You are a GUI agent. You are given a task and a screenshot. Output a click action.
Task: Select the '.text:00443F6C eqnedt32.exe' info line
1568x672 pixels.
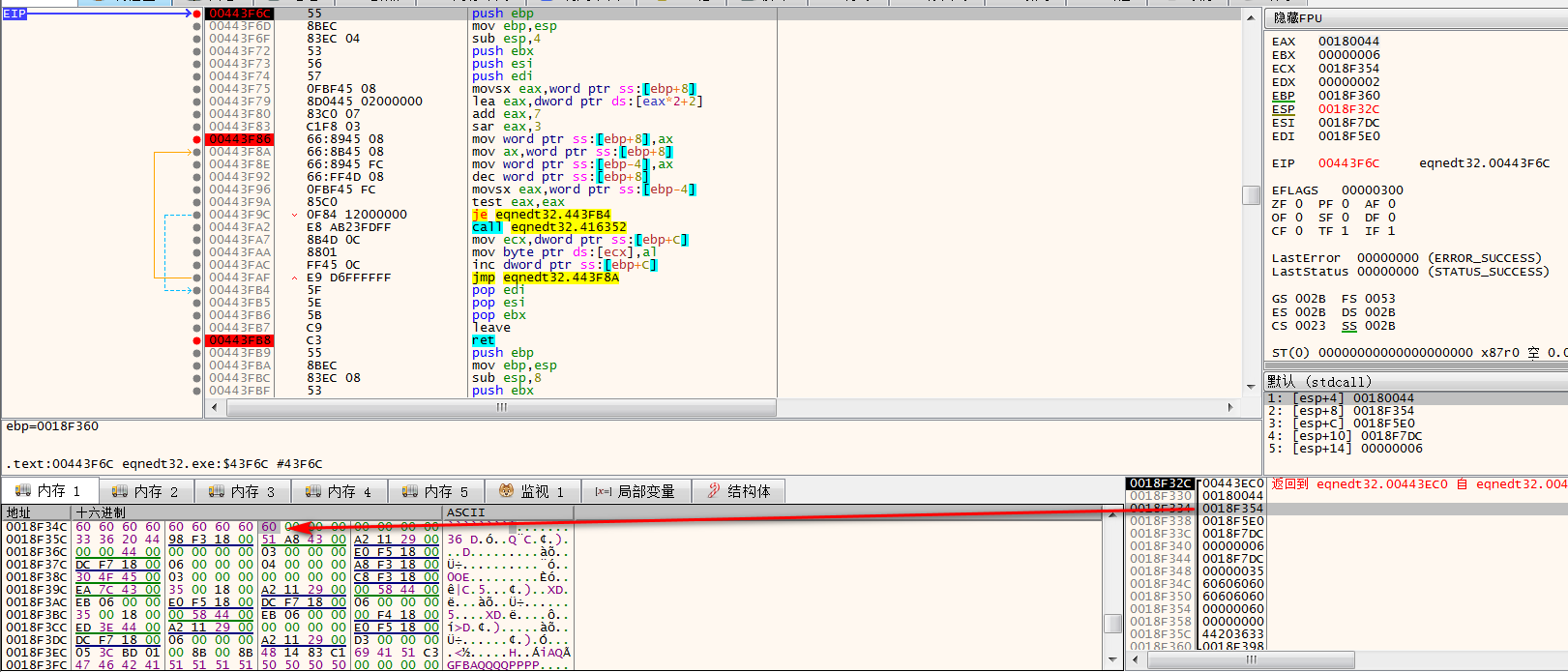[x=164, y=464]
